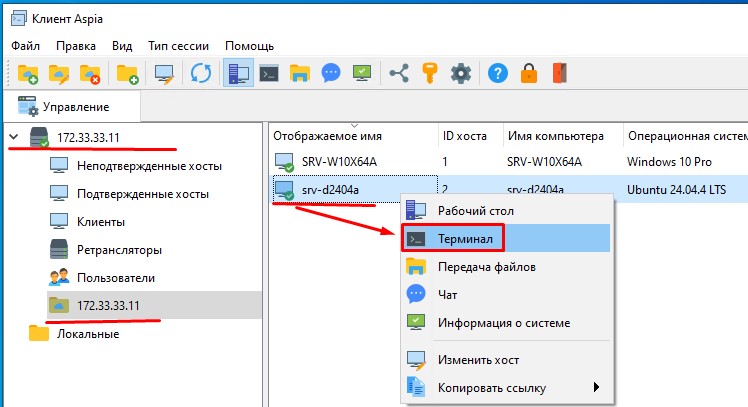The image size is (748, 407).
Task: Choose Чат from the context menu
Action: tap(507, 294)
